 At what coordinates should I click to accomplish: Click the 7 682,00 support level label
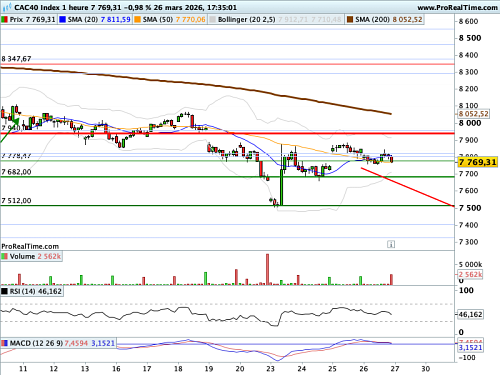[16, 172]
